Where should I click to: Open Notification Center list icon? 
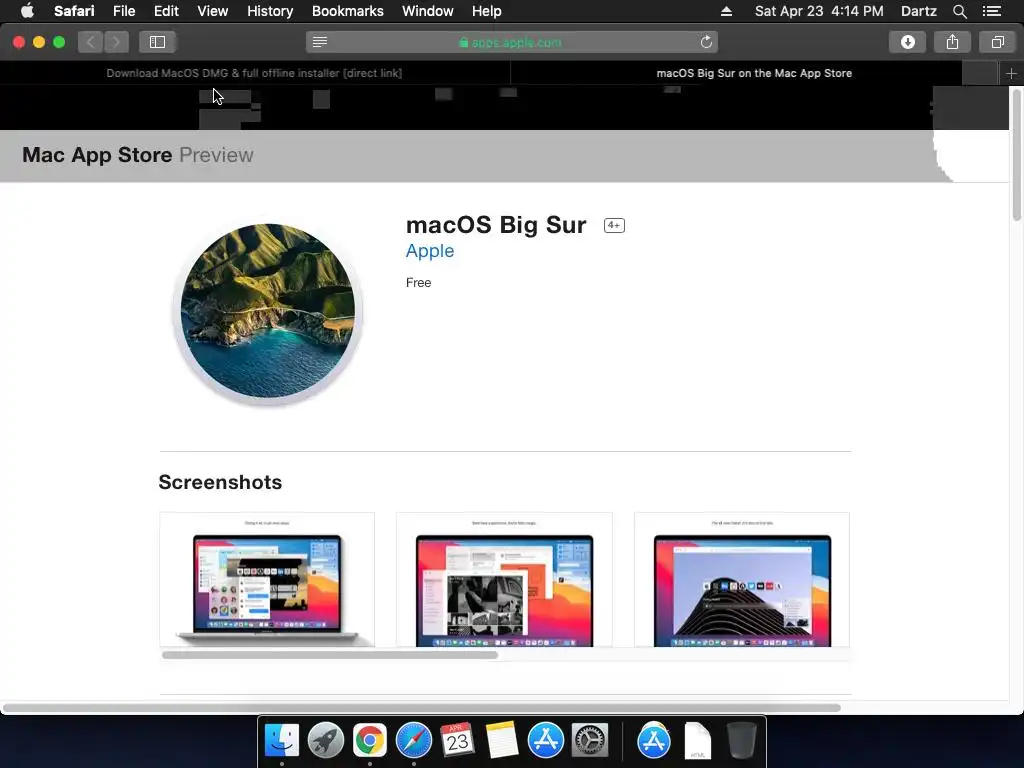coord(992,11)
